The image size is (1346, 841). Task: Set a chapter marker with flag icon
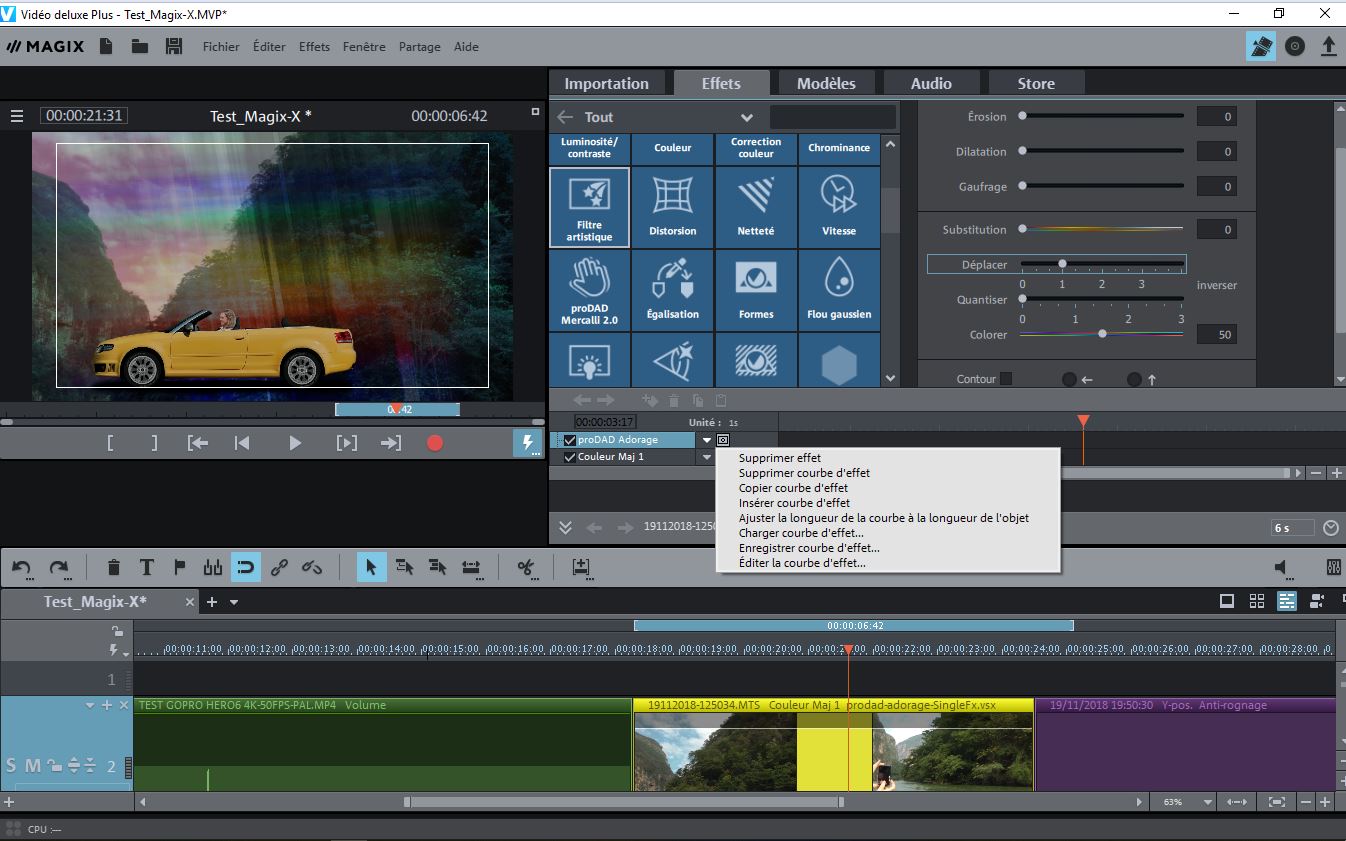click(180, 568)
